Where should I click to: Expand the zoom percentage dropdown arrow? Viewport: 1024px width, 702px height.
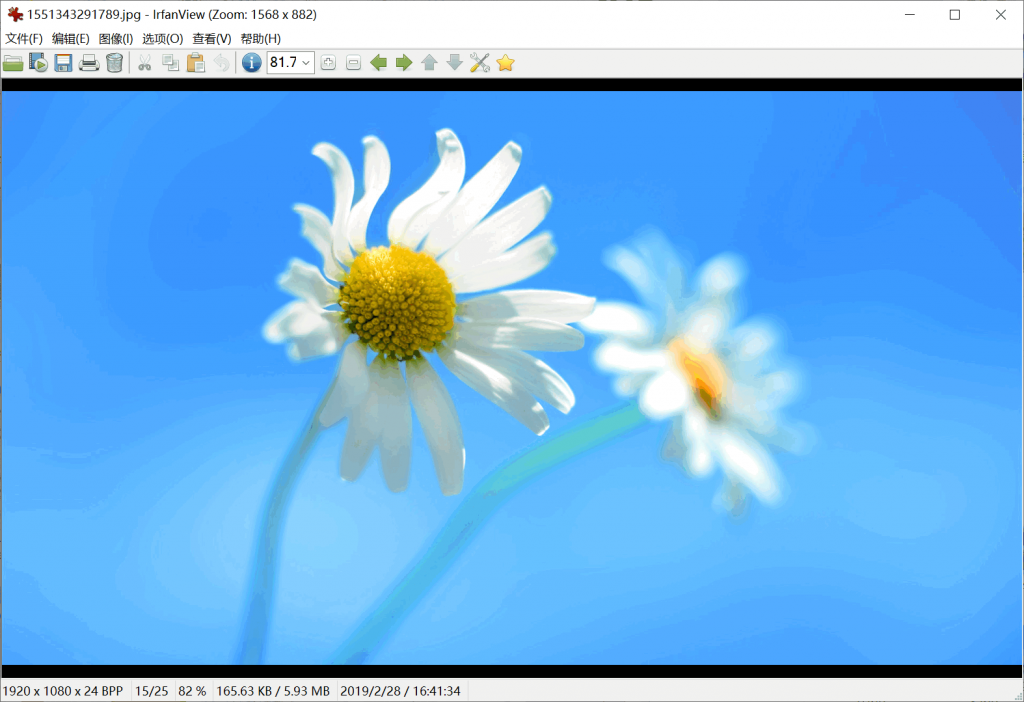(x=306, y=63)
